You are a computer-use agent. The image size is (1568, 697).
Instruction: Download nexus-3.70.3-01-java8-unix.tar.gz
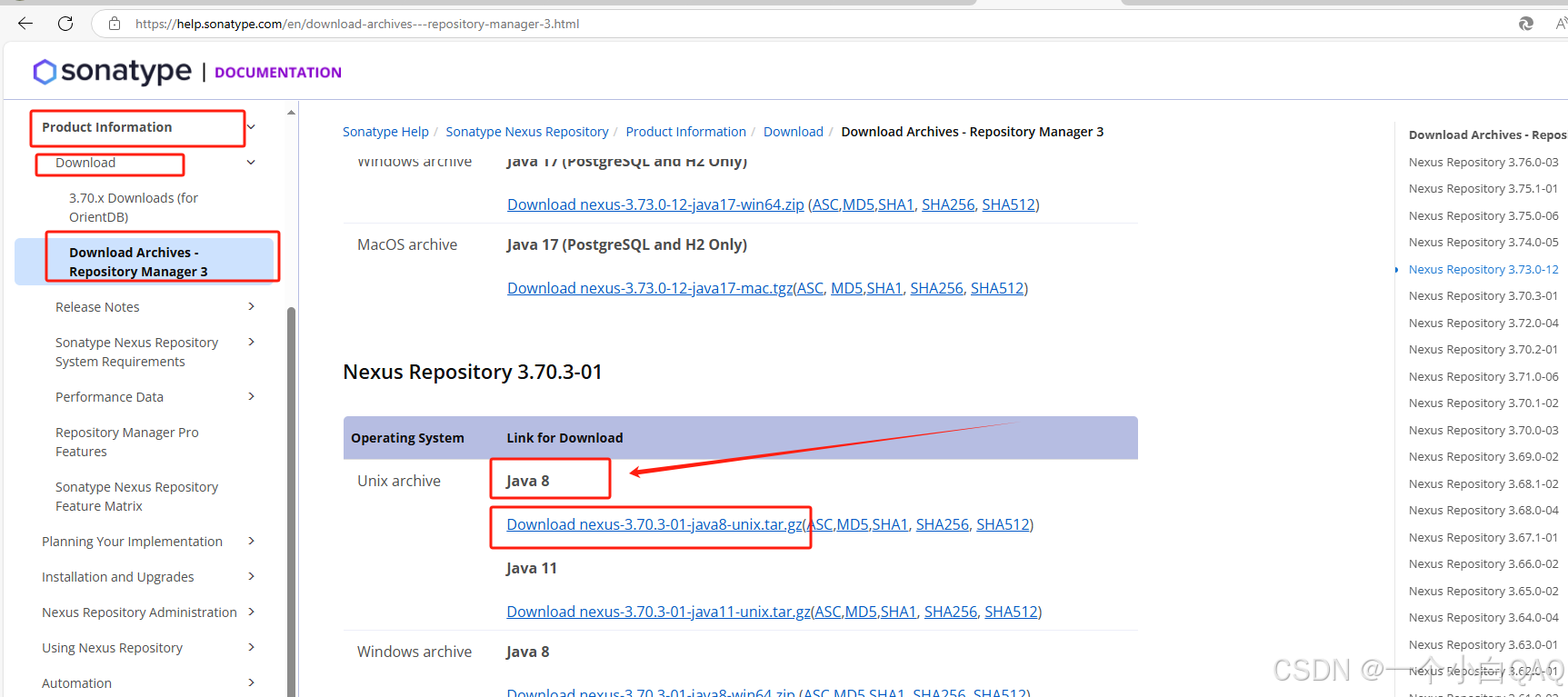655,524
